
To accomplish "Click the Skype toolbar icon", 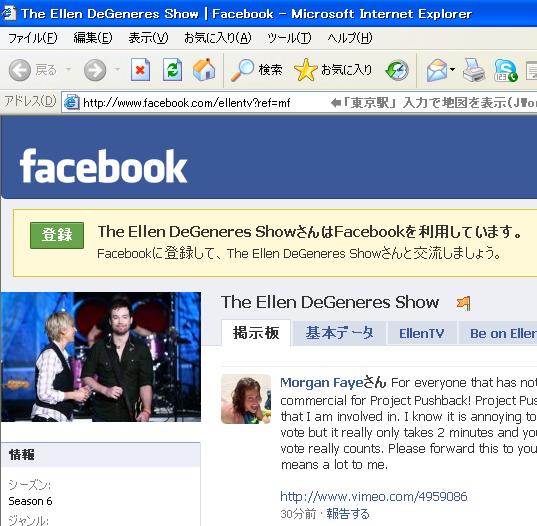I will 506,70.
